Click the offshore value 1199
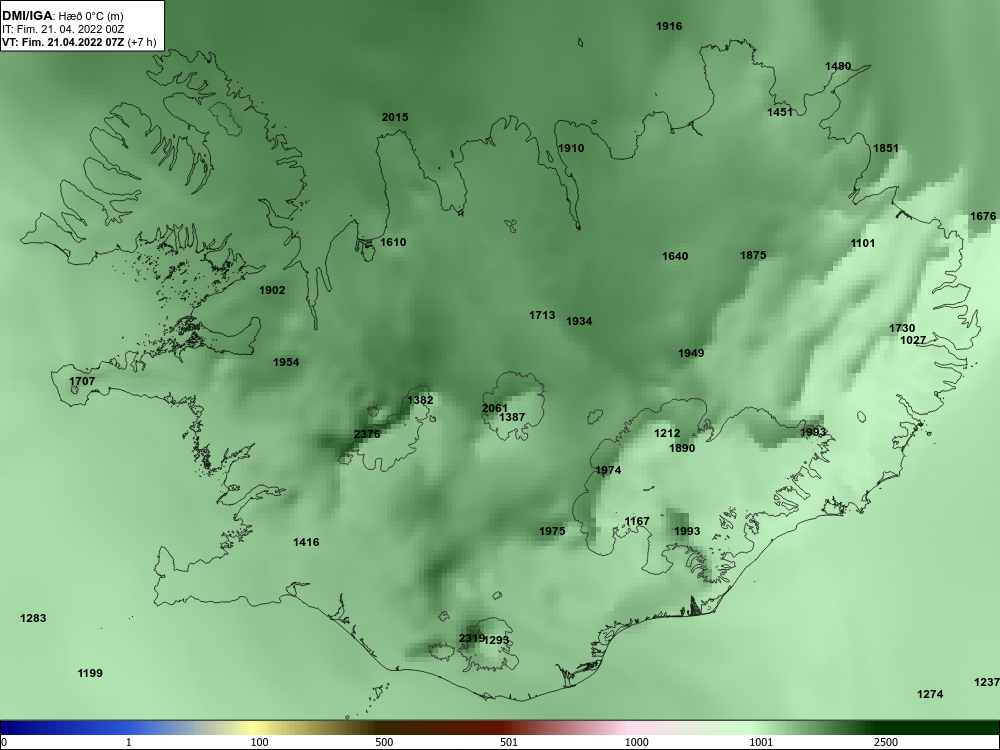 [x=90, y=673]
